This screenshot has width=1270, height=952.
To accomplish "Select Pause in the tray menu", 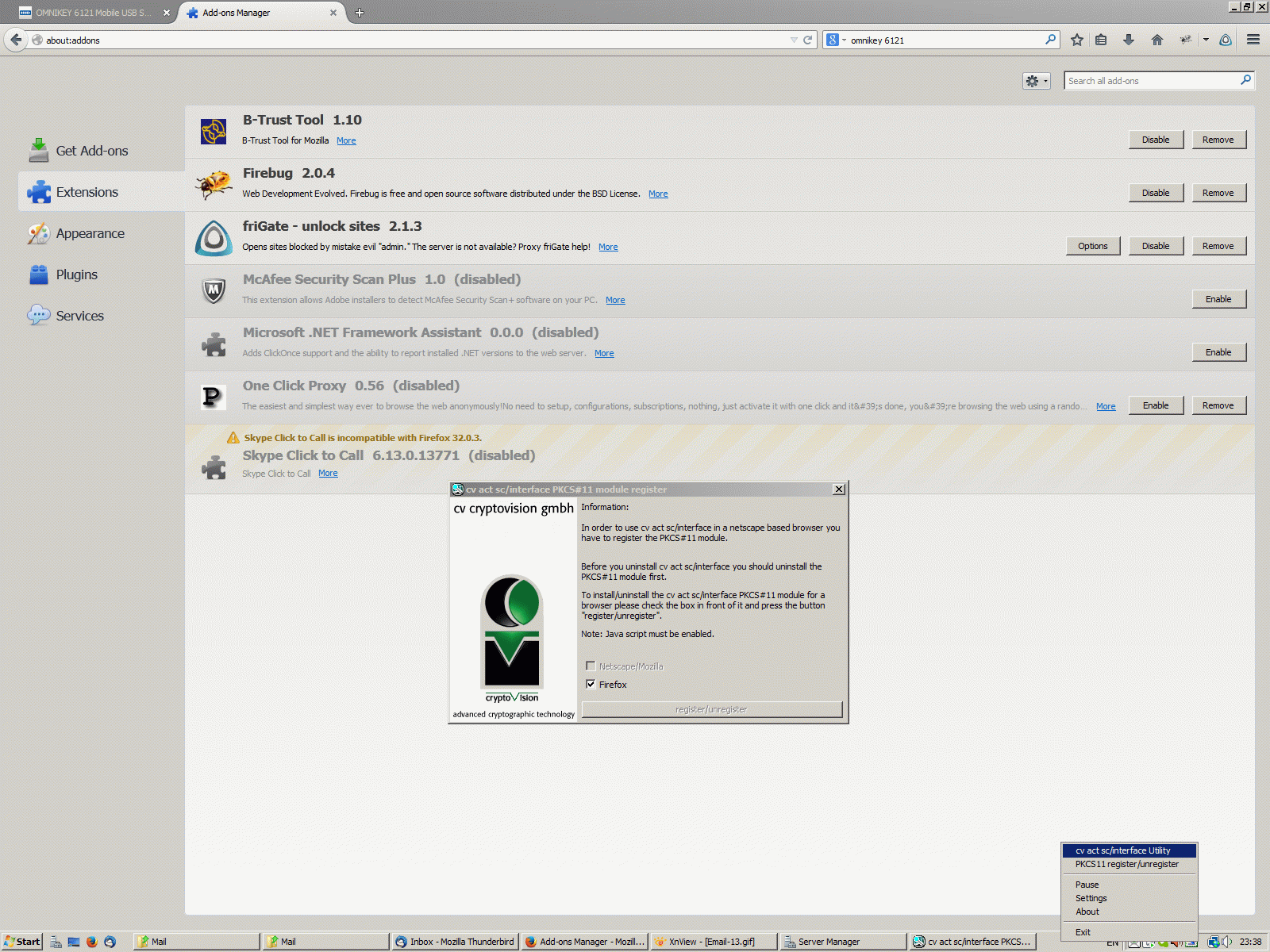I will coord(1129,885).
